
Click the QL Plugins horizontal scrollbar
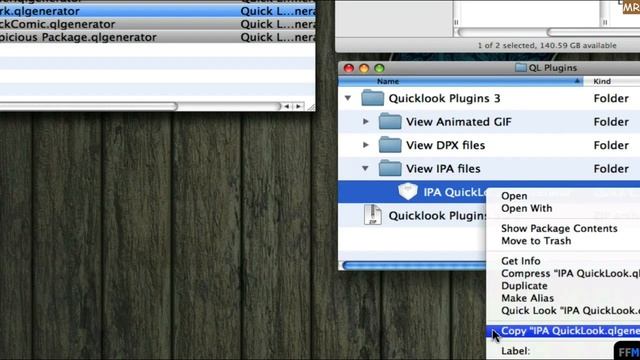[414, 266]
